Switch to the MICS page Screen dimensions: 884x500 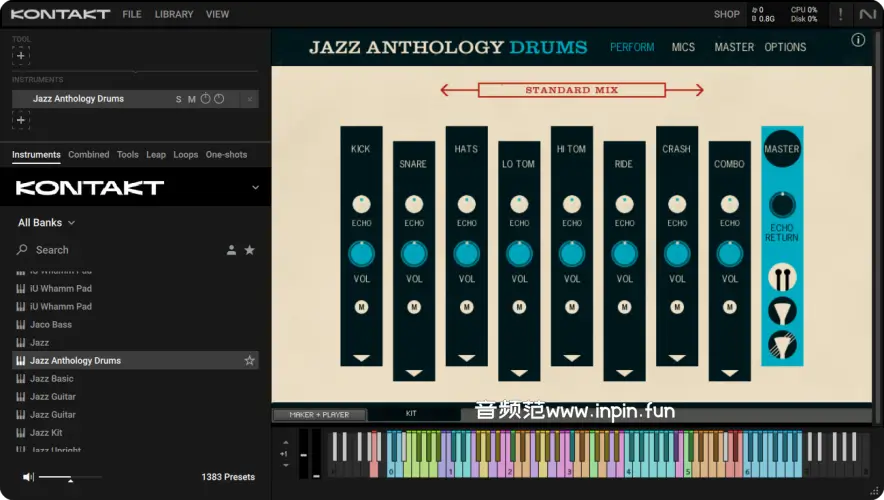pyautogui.click(x=683, y=47)
